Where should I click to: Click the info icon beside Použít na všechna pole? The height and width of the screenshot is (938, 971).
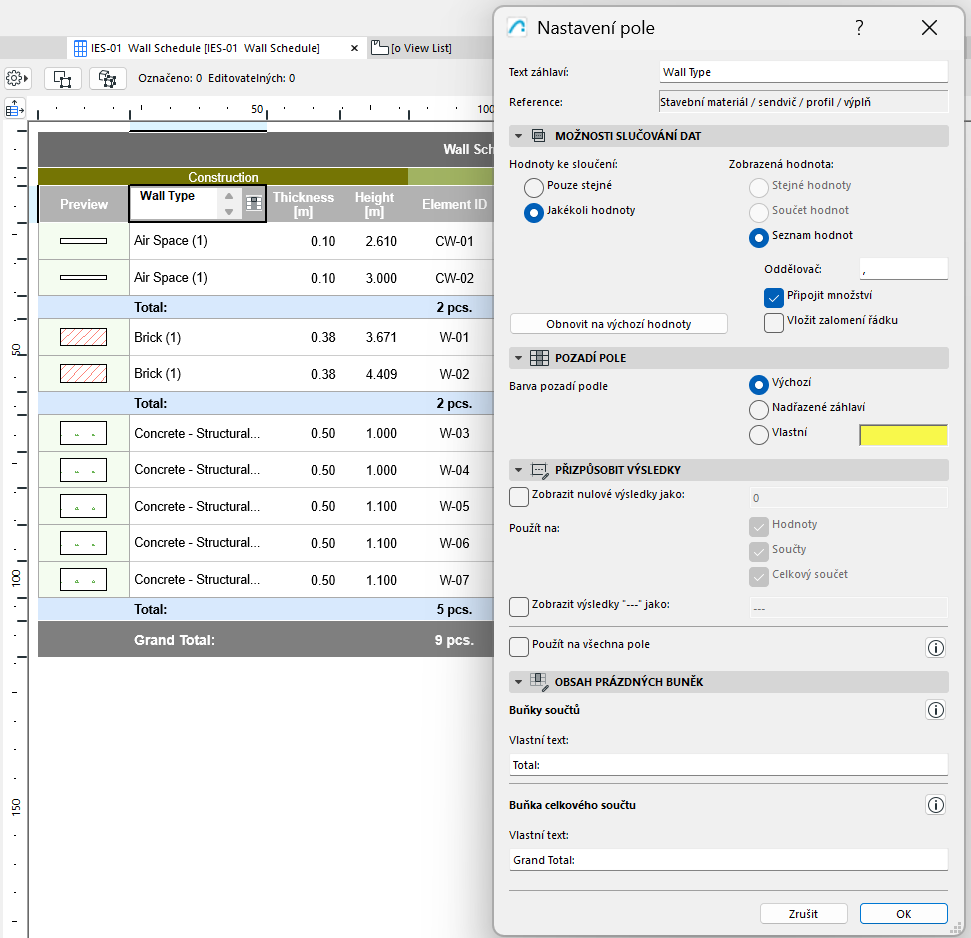(935, 647)
